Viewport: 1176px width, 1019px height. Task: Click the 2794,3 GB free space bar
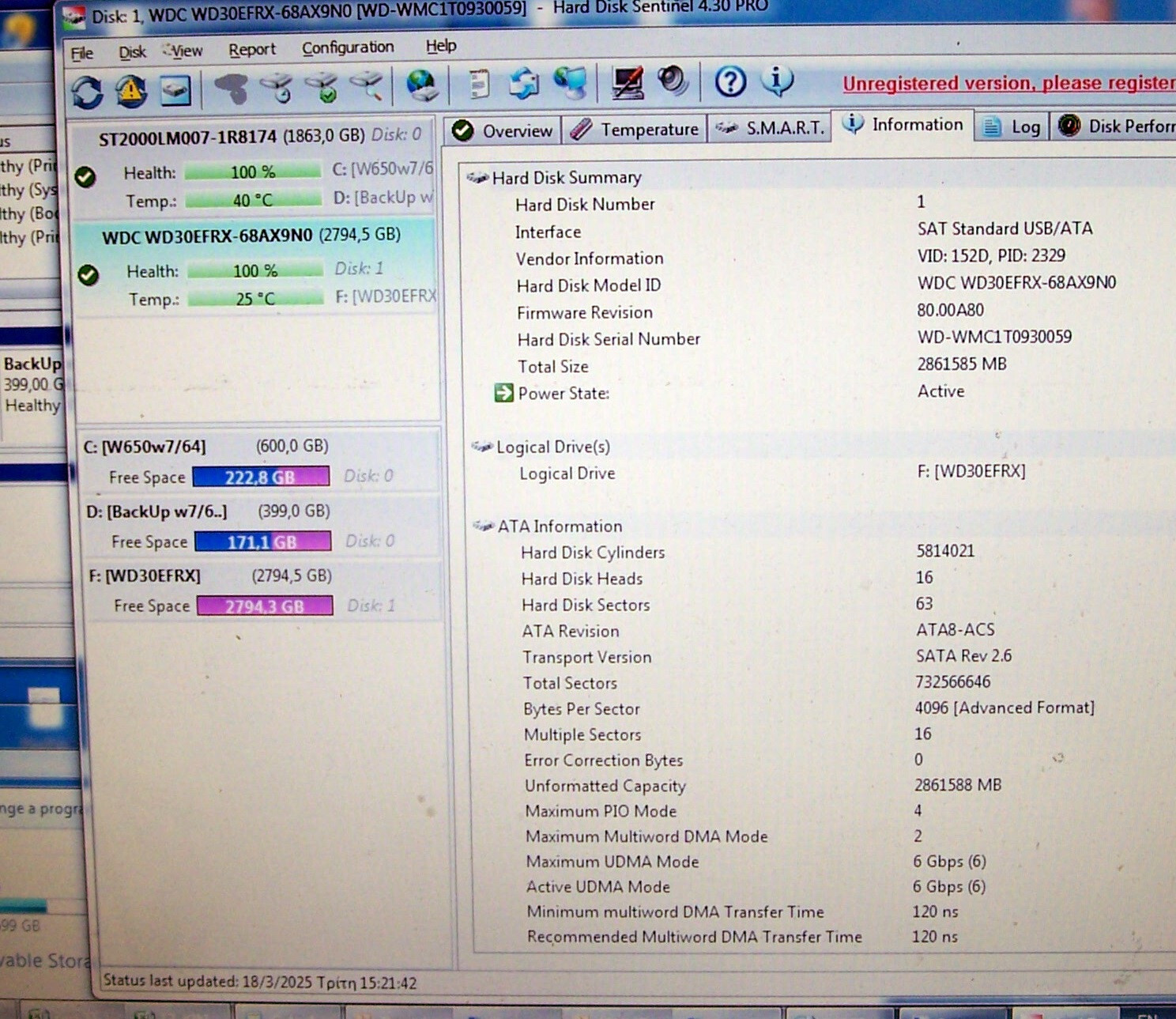pos(265,606)
